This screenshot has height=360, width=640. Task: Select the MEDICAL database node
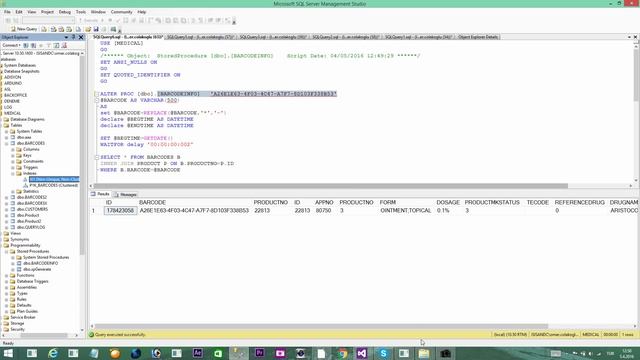(x=13, y=113)
